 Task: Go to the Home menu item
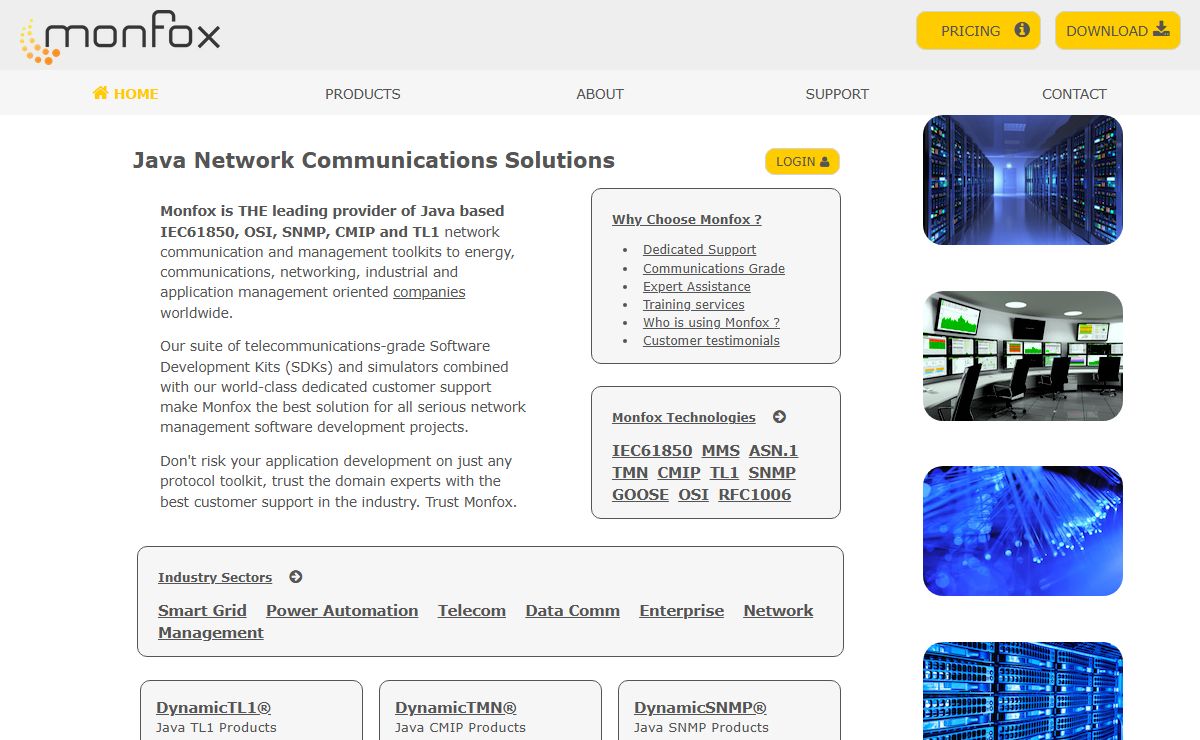pyautogui.click(x=125, y=94)
